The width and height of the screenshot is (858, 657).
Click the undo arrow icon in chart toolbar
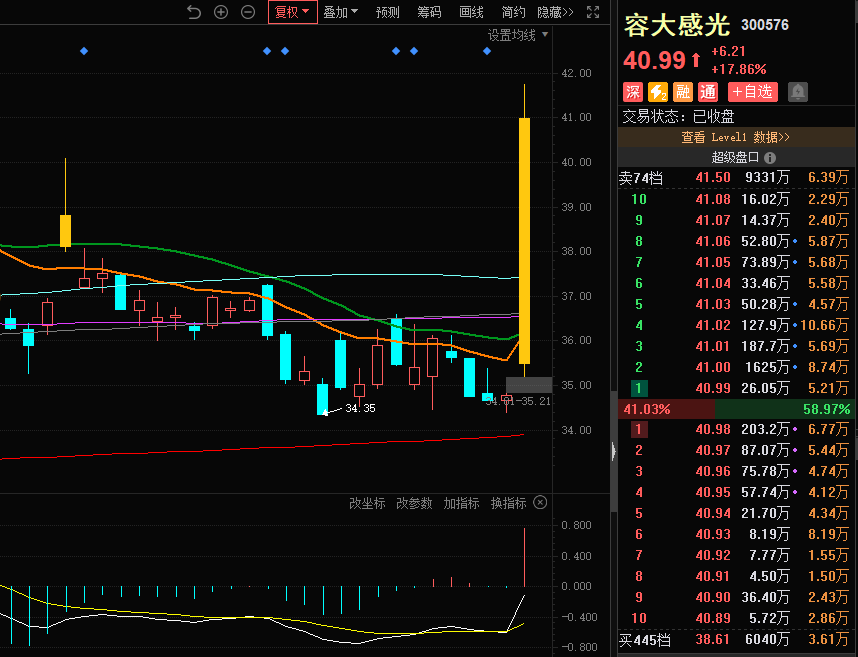[194, 12]
